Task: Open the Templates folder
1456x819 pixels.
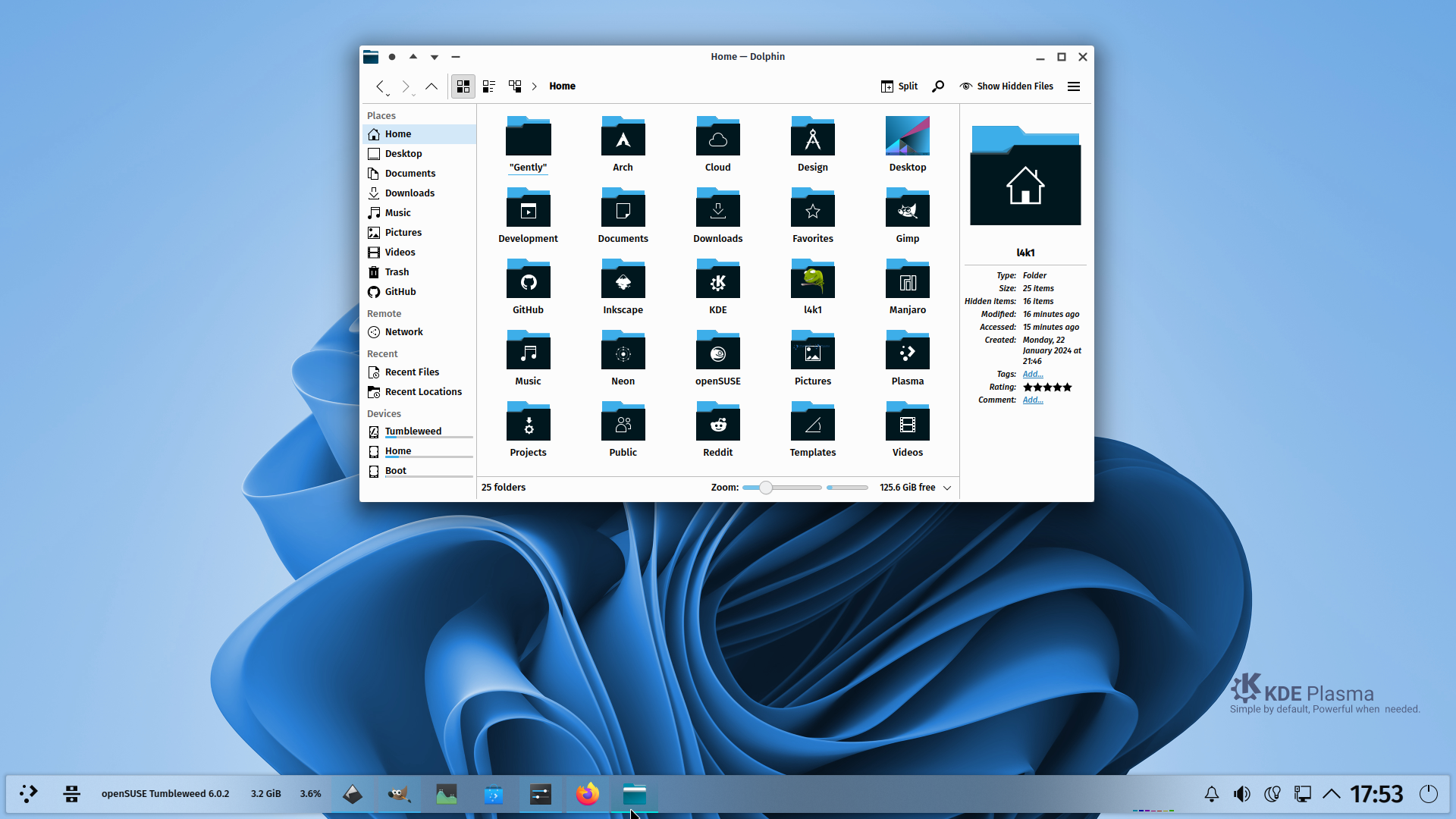Action: [x=812, y=429]
